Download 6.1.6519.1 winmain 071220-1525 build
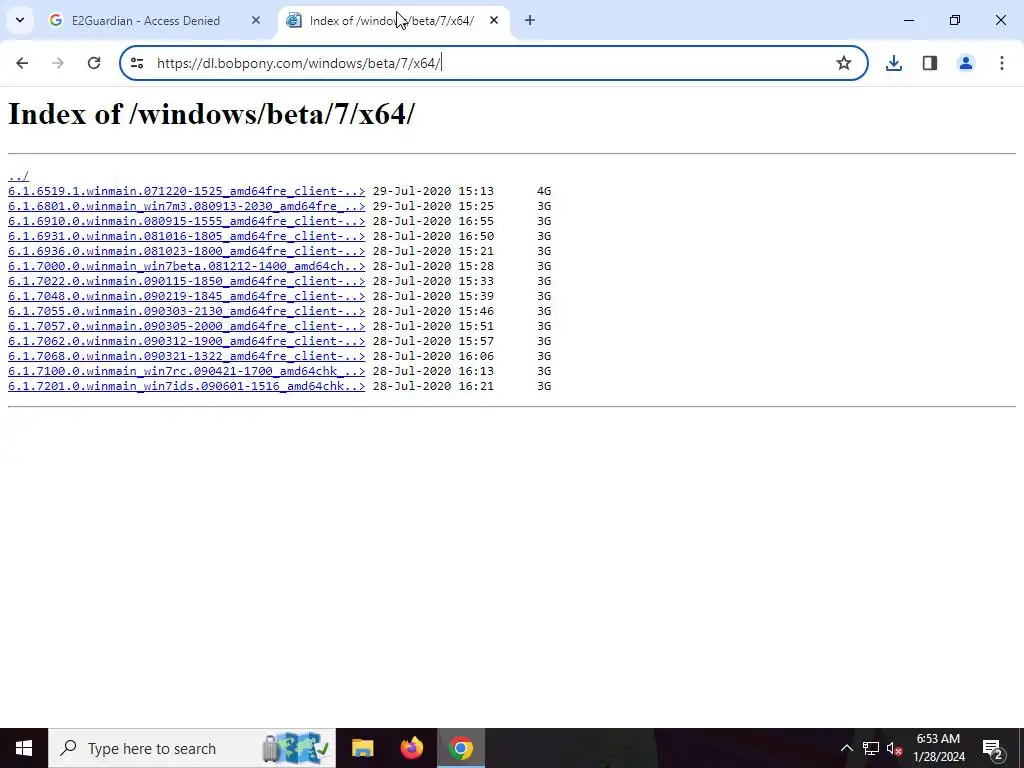This screenshot has width=1024, height=768. pos(187,191)
